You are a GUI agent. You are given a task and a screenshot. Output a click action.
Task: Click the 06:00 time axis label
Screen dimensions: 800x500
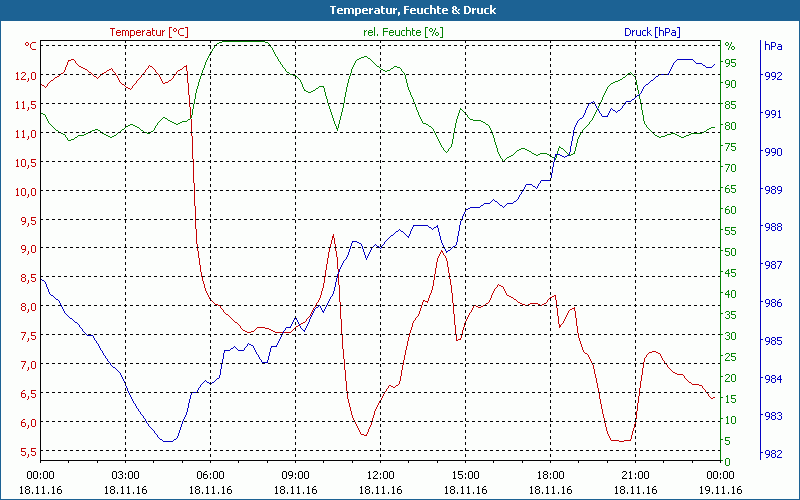(210, 475)
